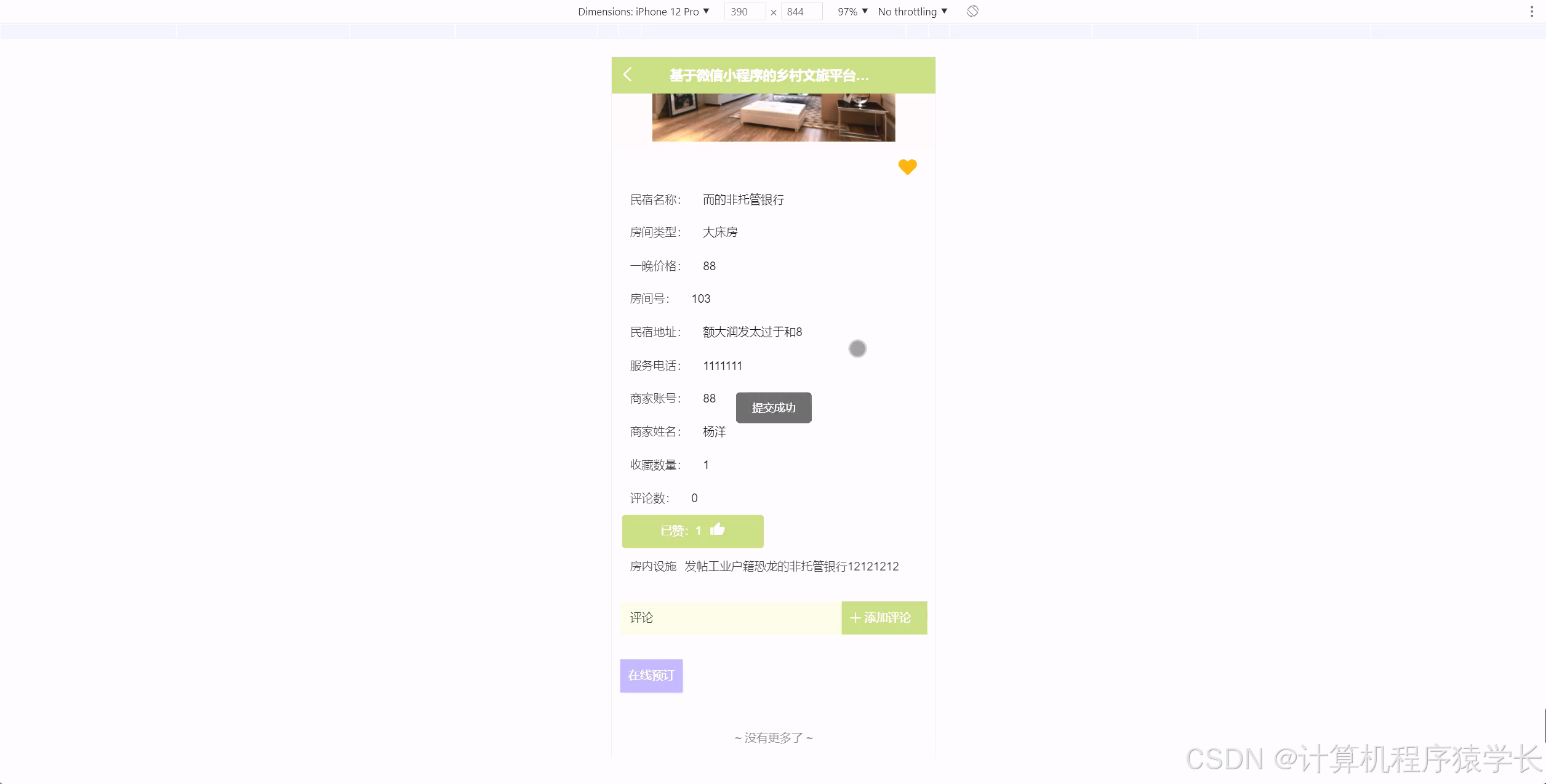Unfavorite the homestay via the heart toggle
This screenshot has width=1546, height=784.
(x=907, y=166)
